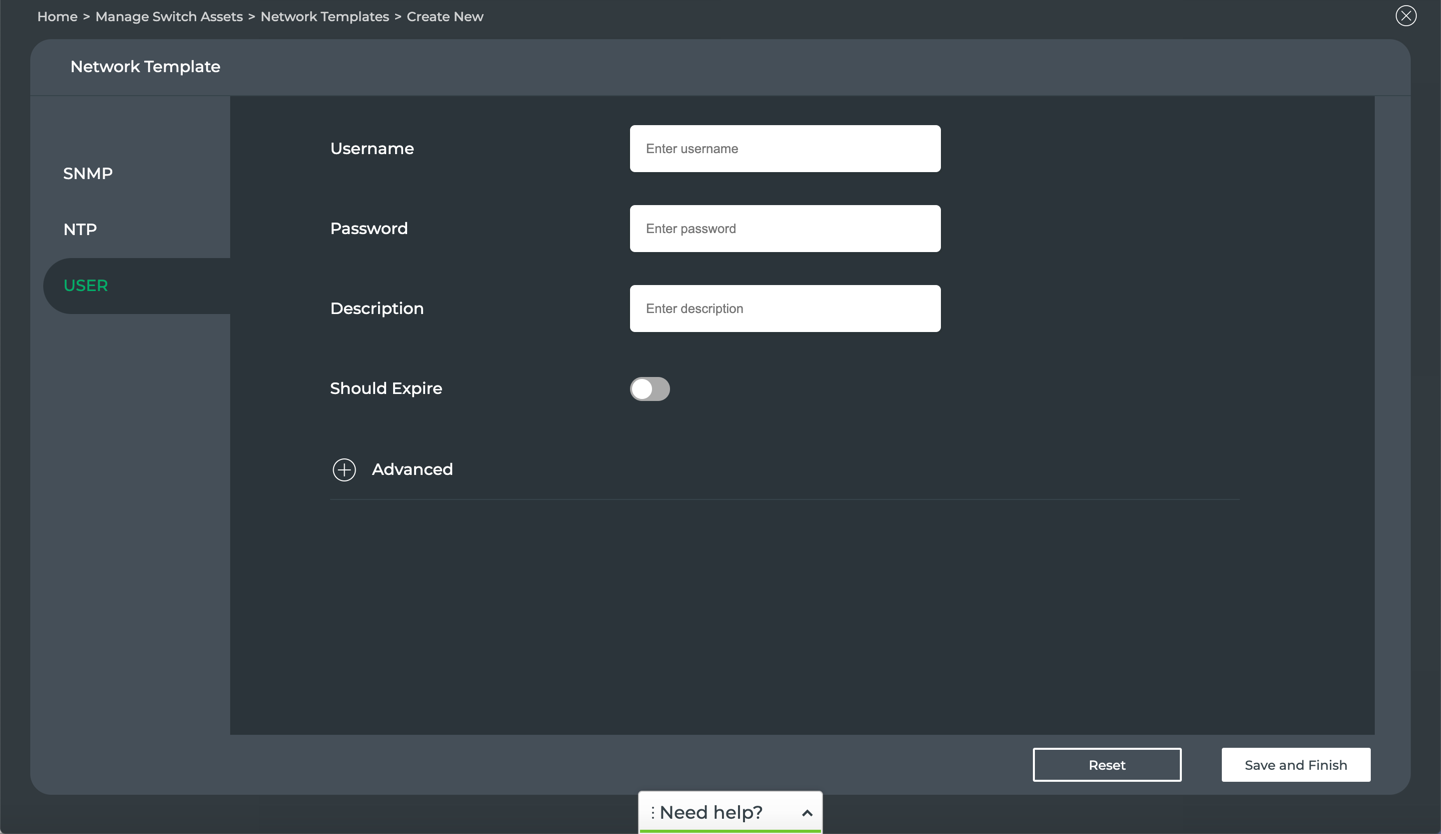Click the Need help drag handle dots
Screen dimensions: 1441x834
[652, 813]
